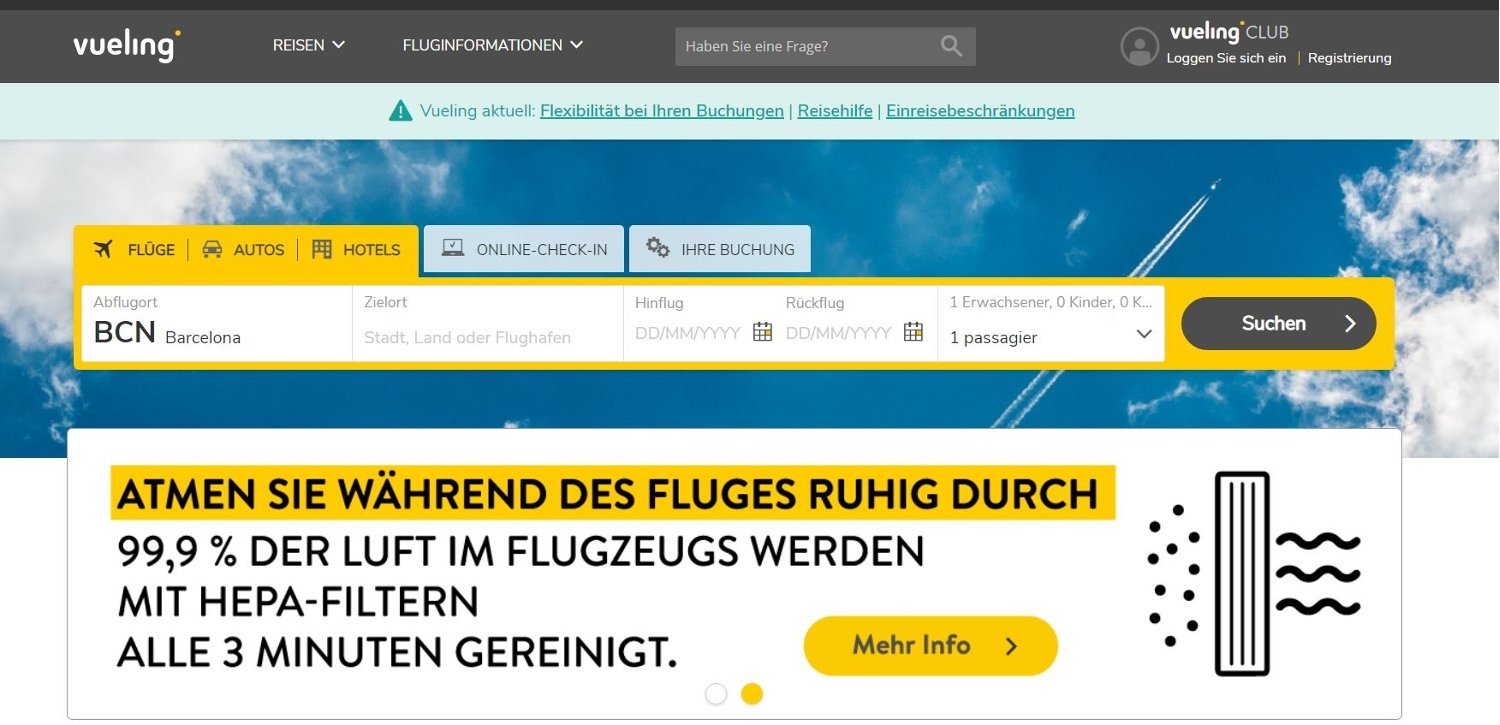Click the car icon on Autos tab
Image resolution: width=1500 pixels, height=725 pixels.
tap(212, 249)
